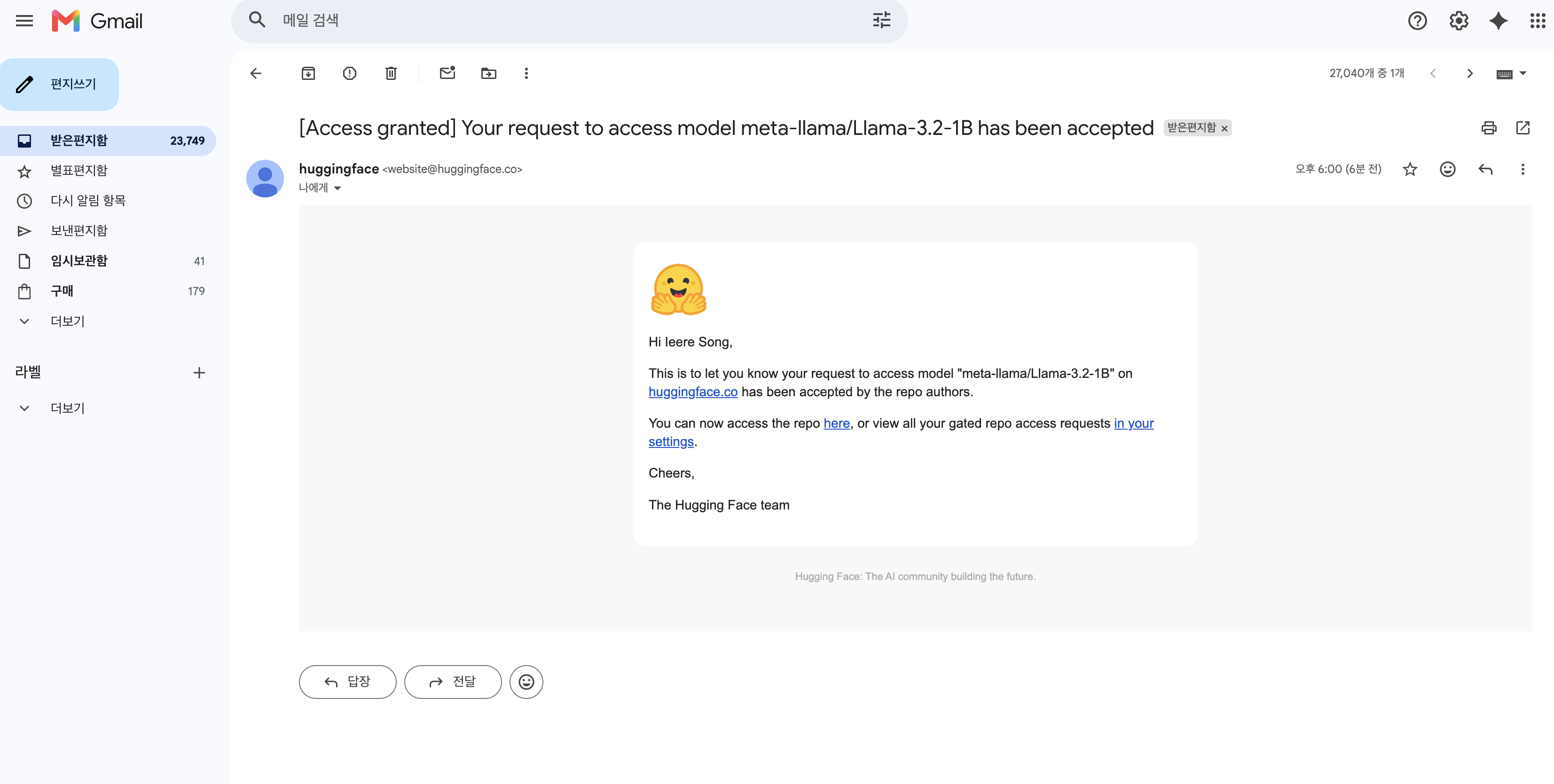1554x784 pixels.
Task: Click the 메일 검색 search field
Action: (569, 21)
